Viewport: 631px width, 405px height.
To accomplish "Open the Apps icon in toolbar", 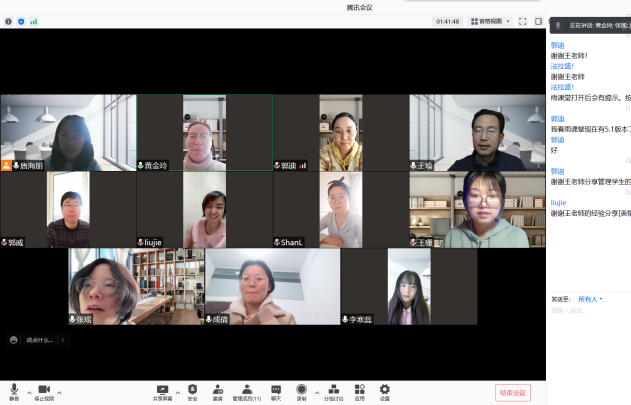I will (x=359, y=389).
